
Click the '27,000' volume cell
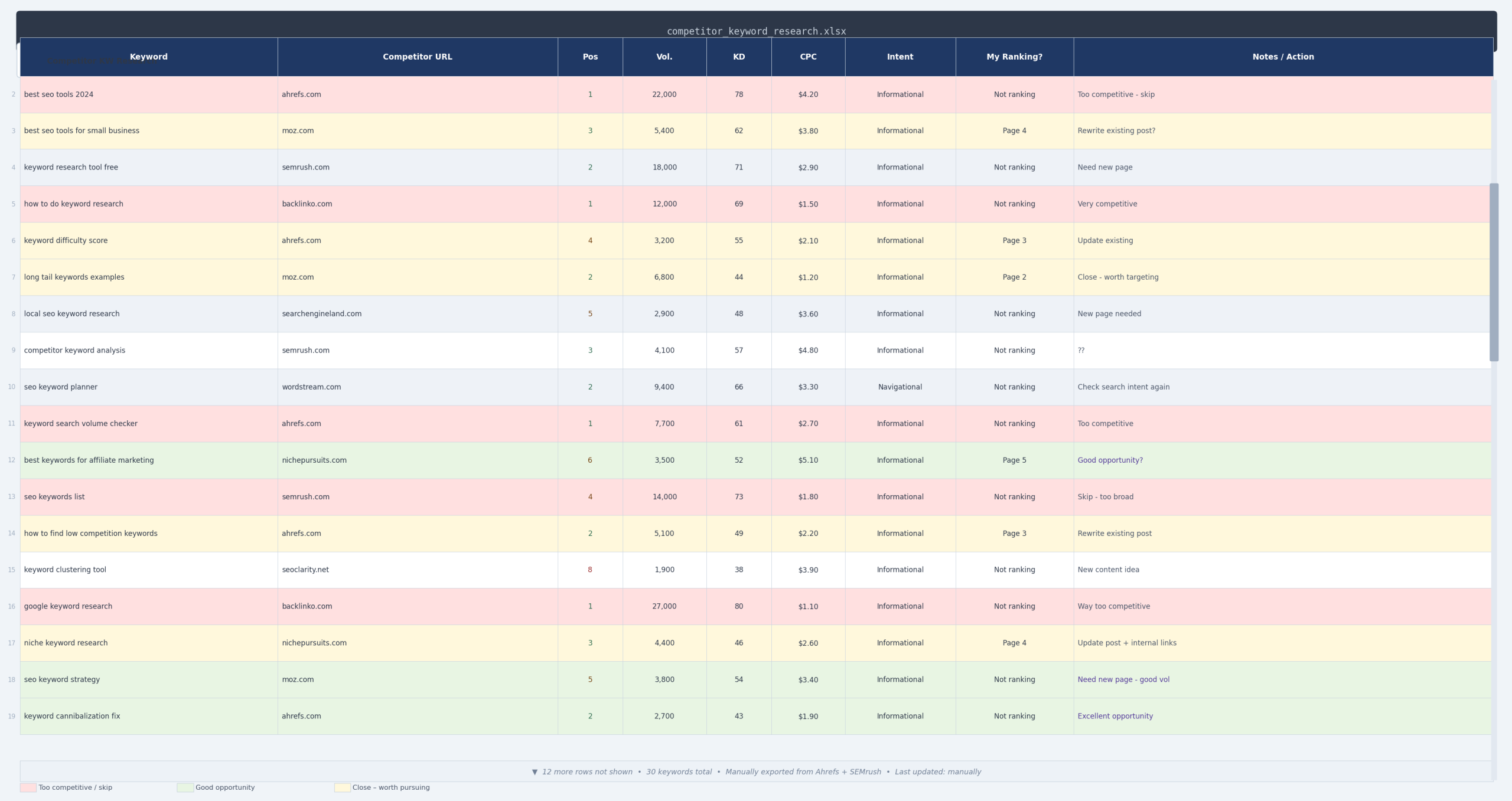point(664,606)
